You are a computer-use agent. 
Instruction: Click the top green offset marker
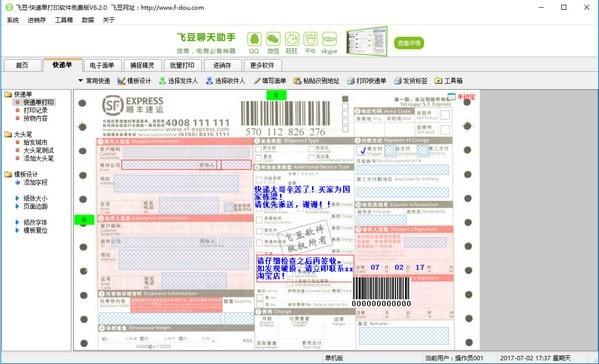276,95
